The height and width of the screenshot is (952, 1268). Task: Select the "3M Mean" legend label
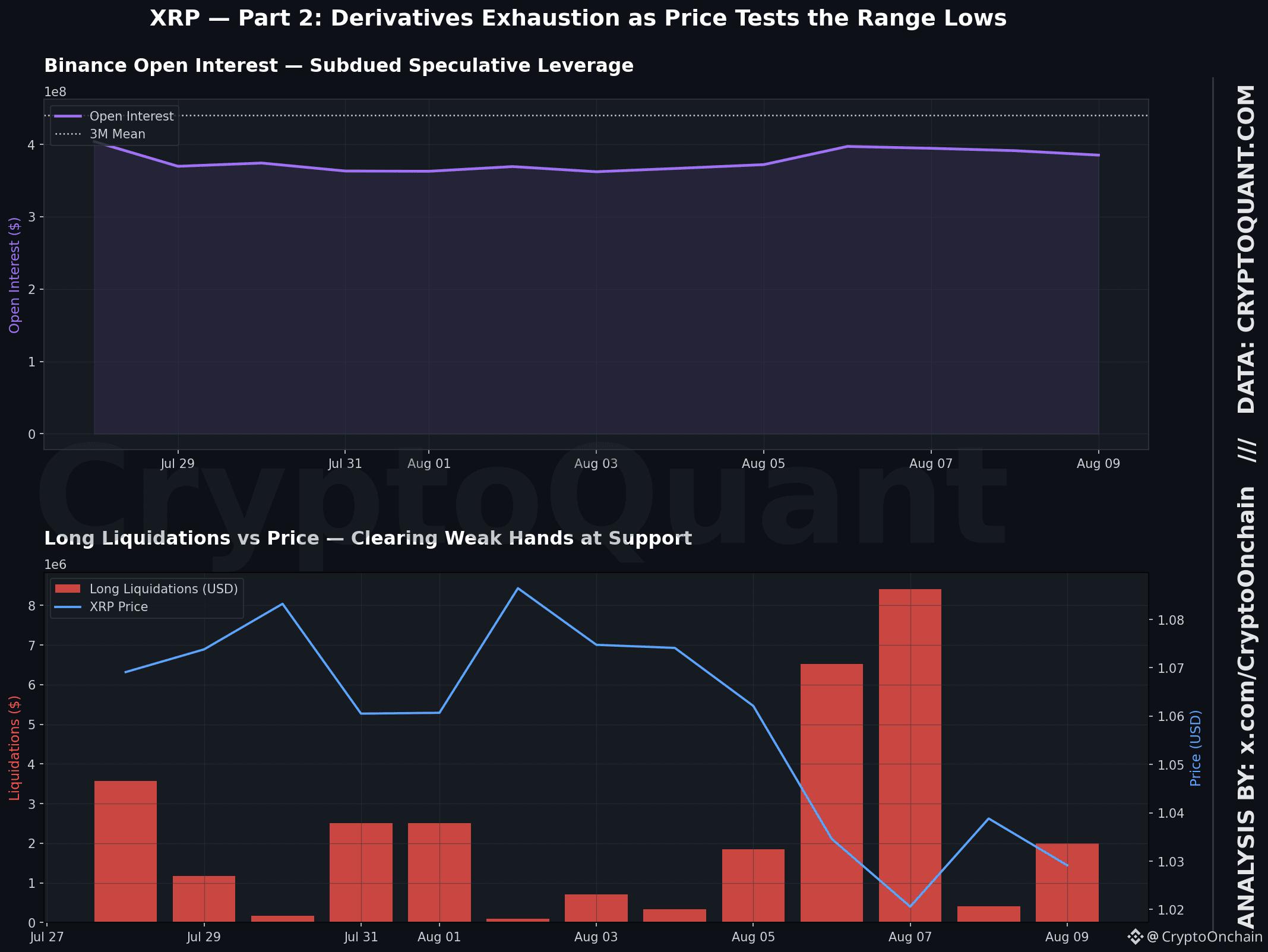[118, 134]
